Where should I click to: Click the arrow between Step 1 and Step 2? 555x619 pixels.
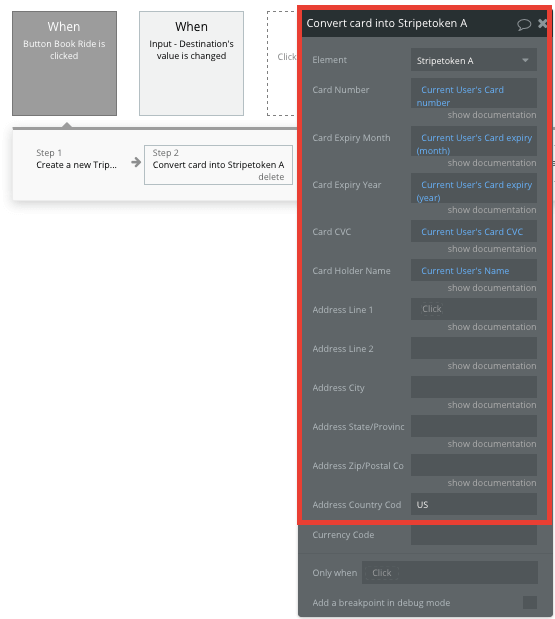(x=136, y=162)
